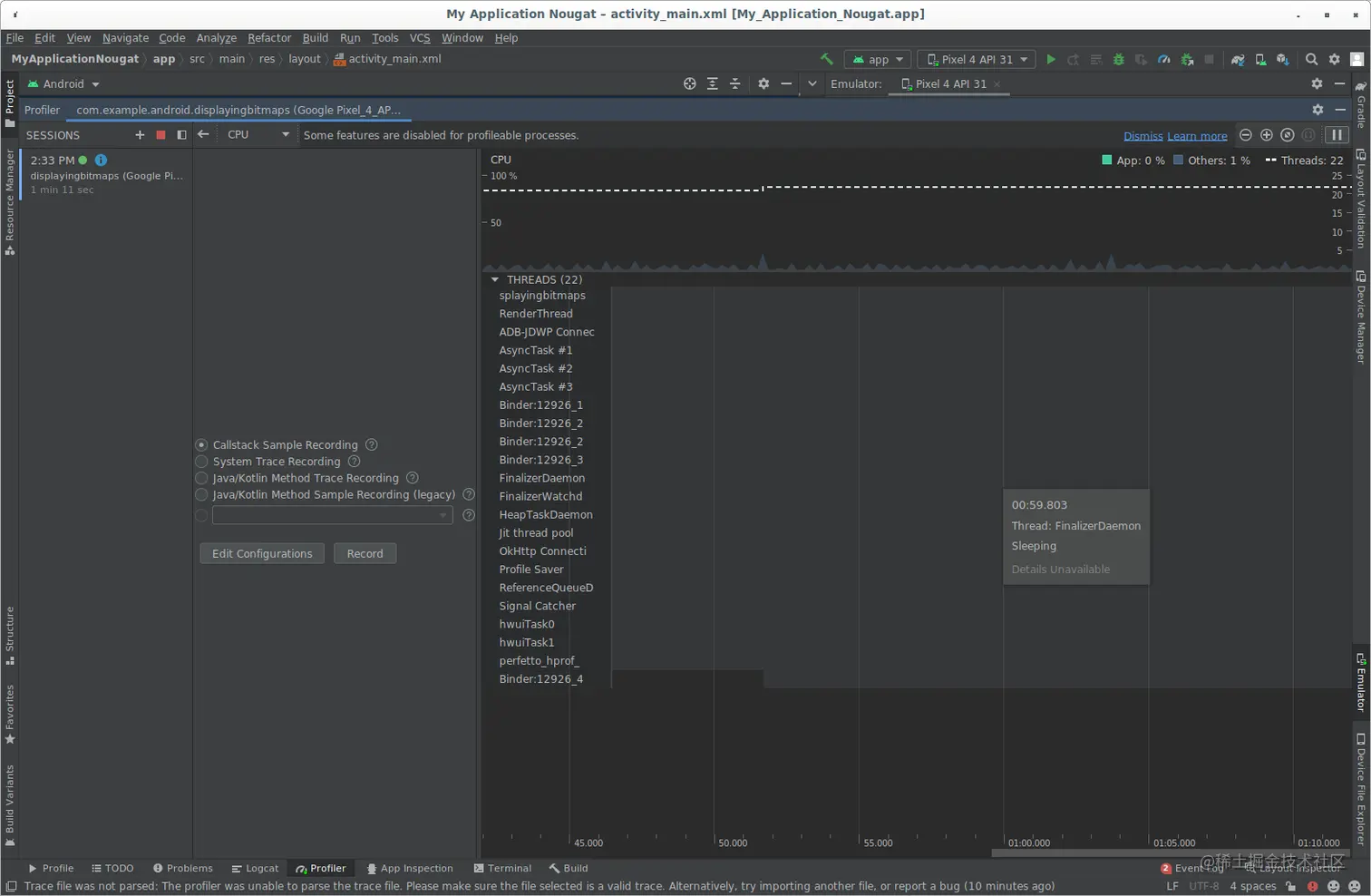Select Java/Kotlin Method Sample Recording (legacy)

coord(201,495)
